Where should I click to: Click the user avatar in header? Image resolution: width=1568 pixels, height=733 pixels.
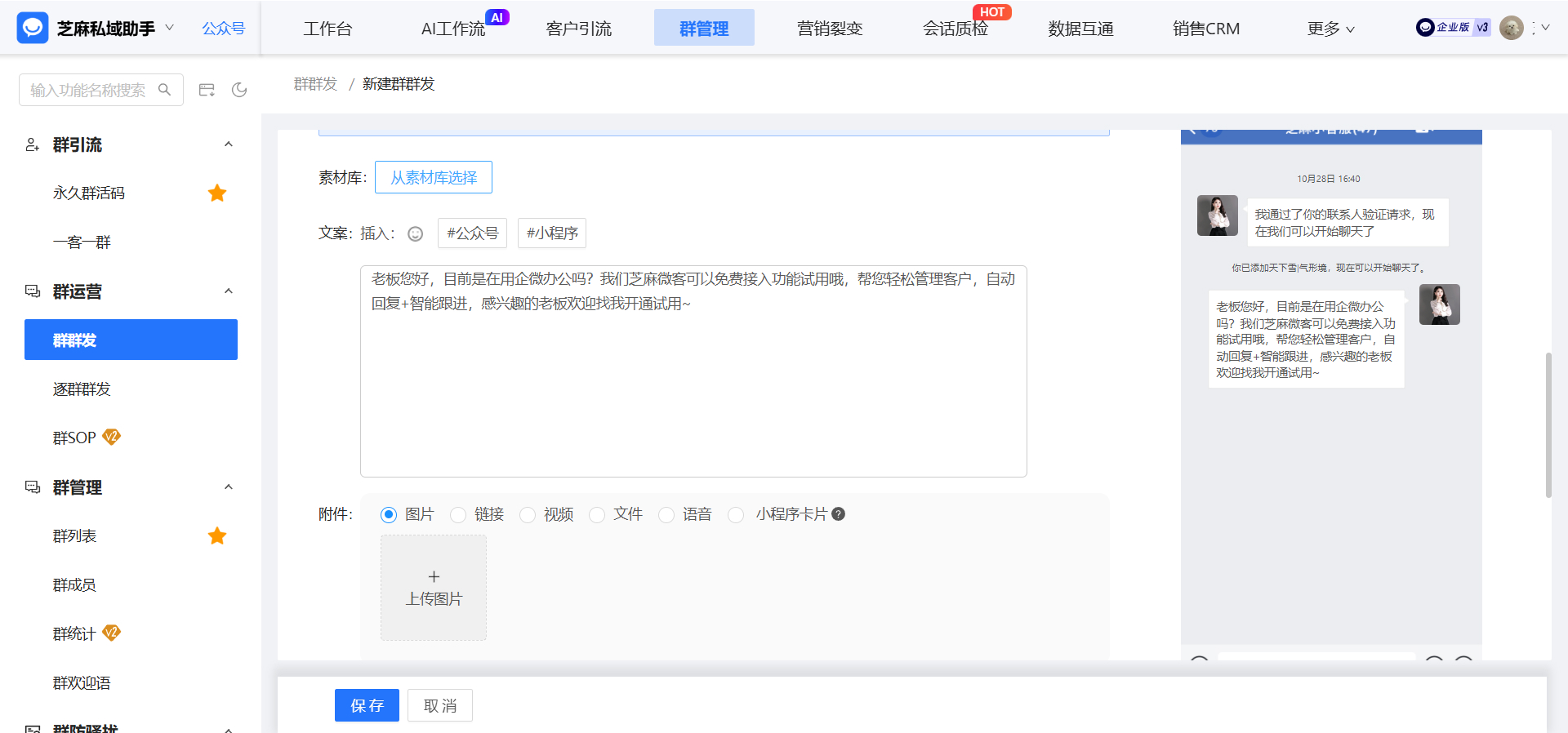[1512, 28]
